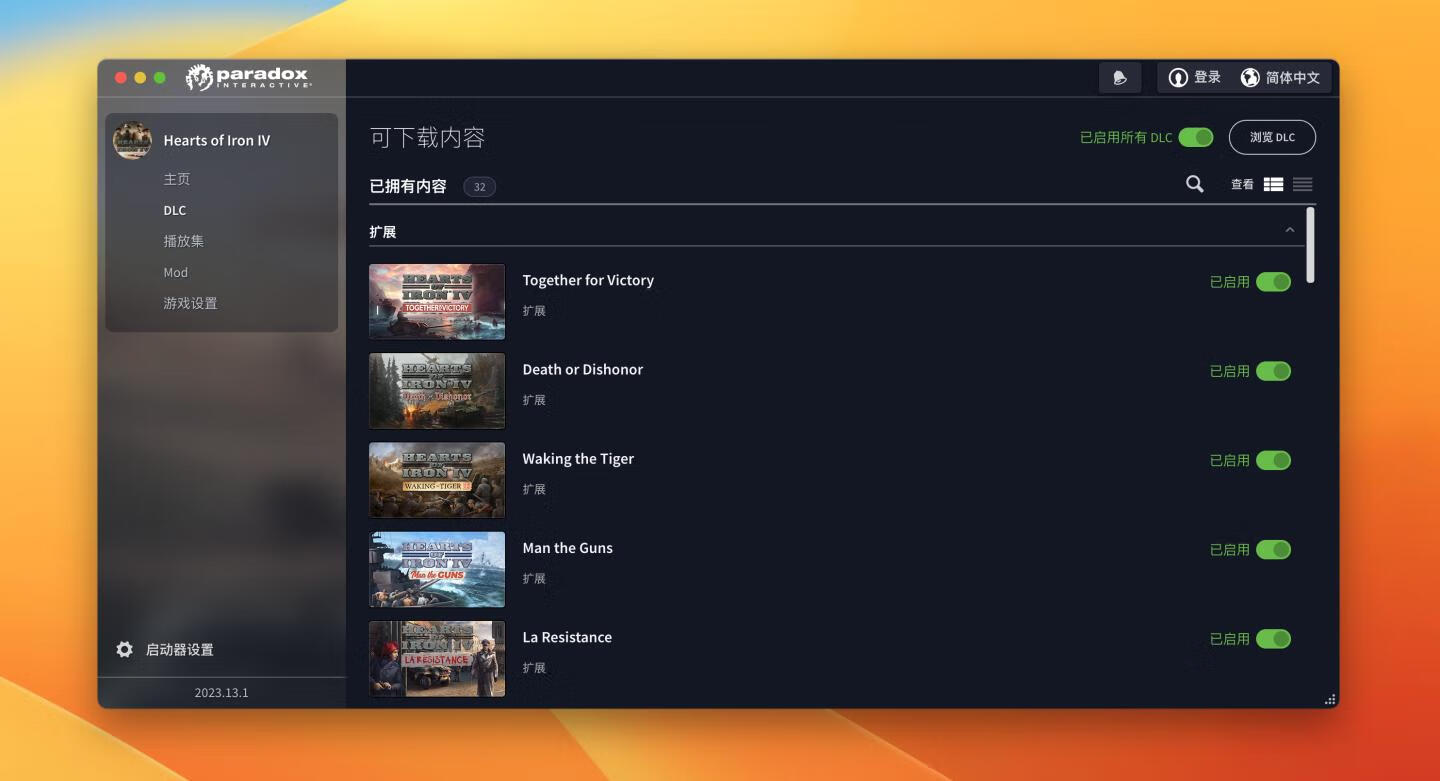Click the 已拥有内容 heading

point(408,186)
